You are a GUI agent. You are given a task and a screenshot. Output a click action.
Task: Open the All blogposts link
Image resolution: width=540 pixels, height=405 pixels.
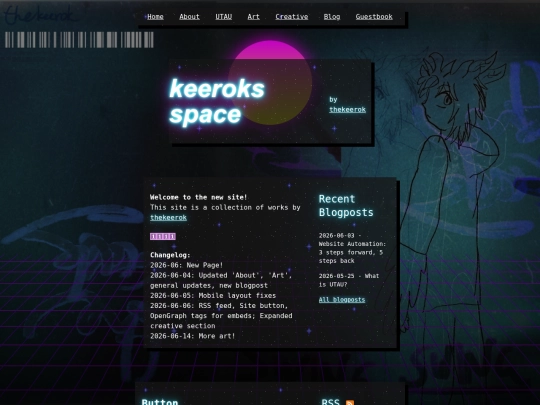(x=342, y=300)
